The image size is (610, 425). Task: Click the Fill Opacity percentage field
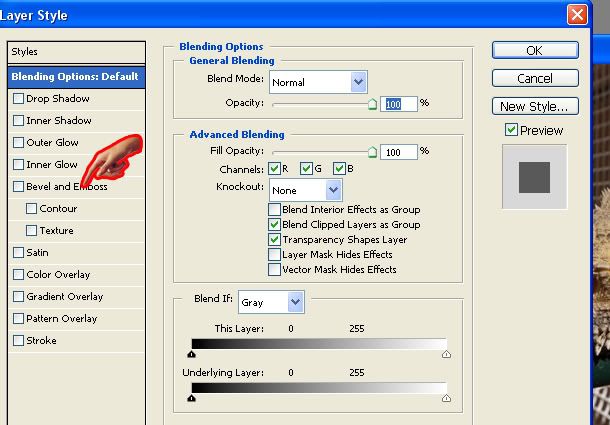coord(399,152)
